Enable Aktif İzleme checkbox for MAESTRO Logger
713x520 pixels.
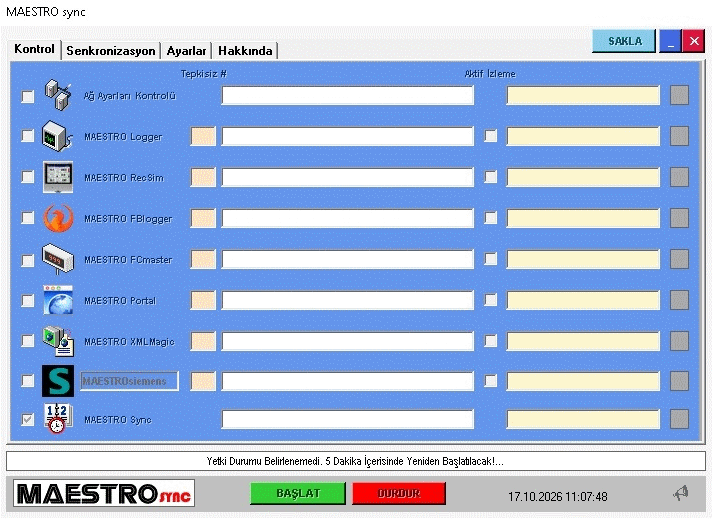pyautogui.click(x=491, y=136)
